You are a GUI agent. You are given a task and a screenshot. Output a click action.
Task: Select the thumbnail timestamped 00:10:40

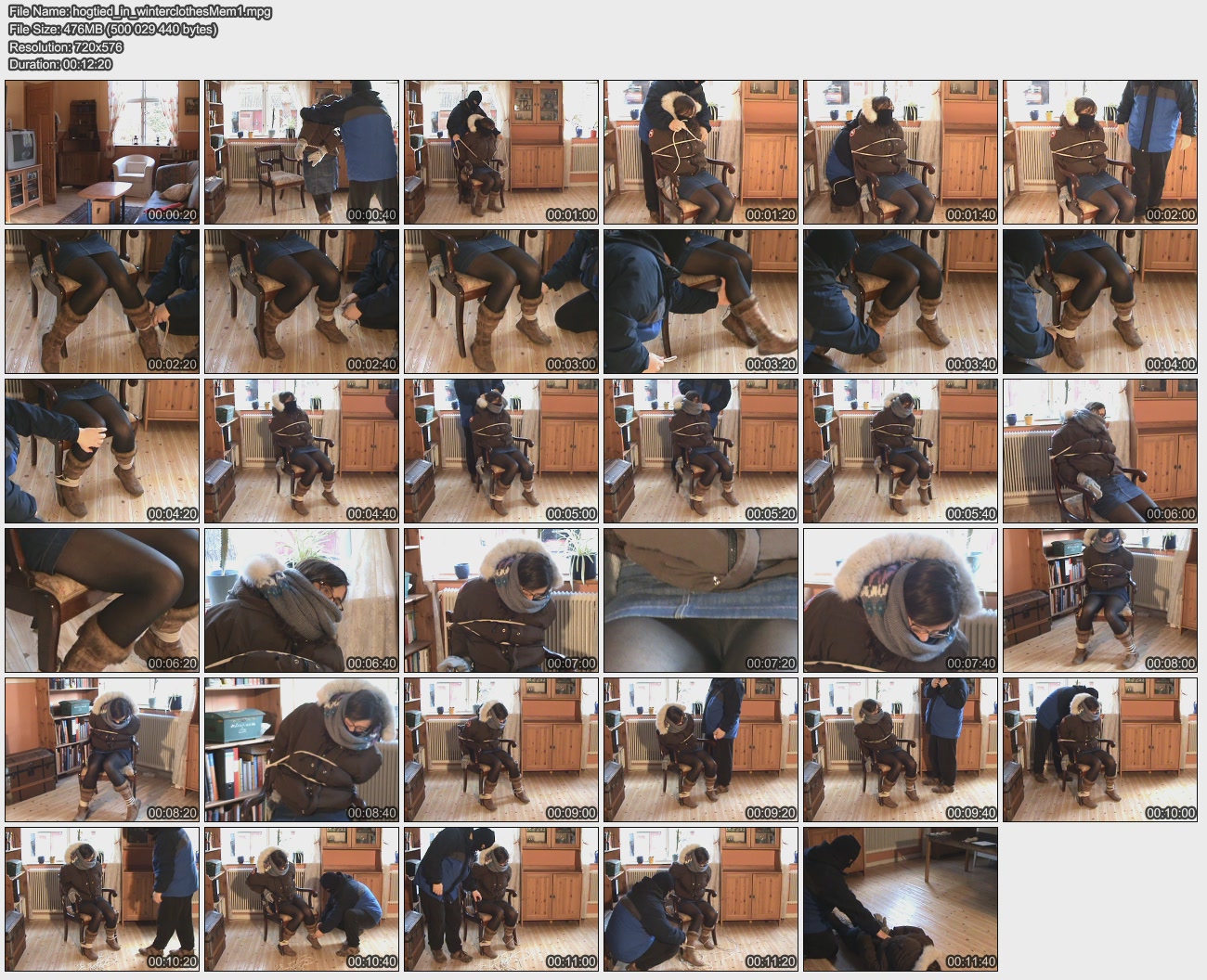coord(302,899)
